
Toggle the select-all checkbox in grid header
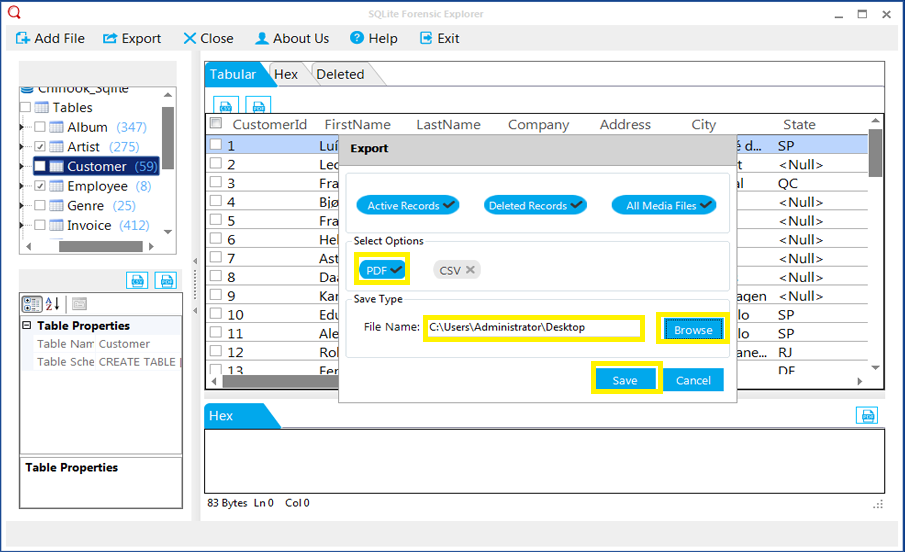point(216,123)
